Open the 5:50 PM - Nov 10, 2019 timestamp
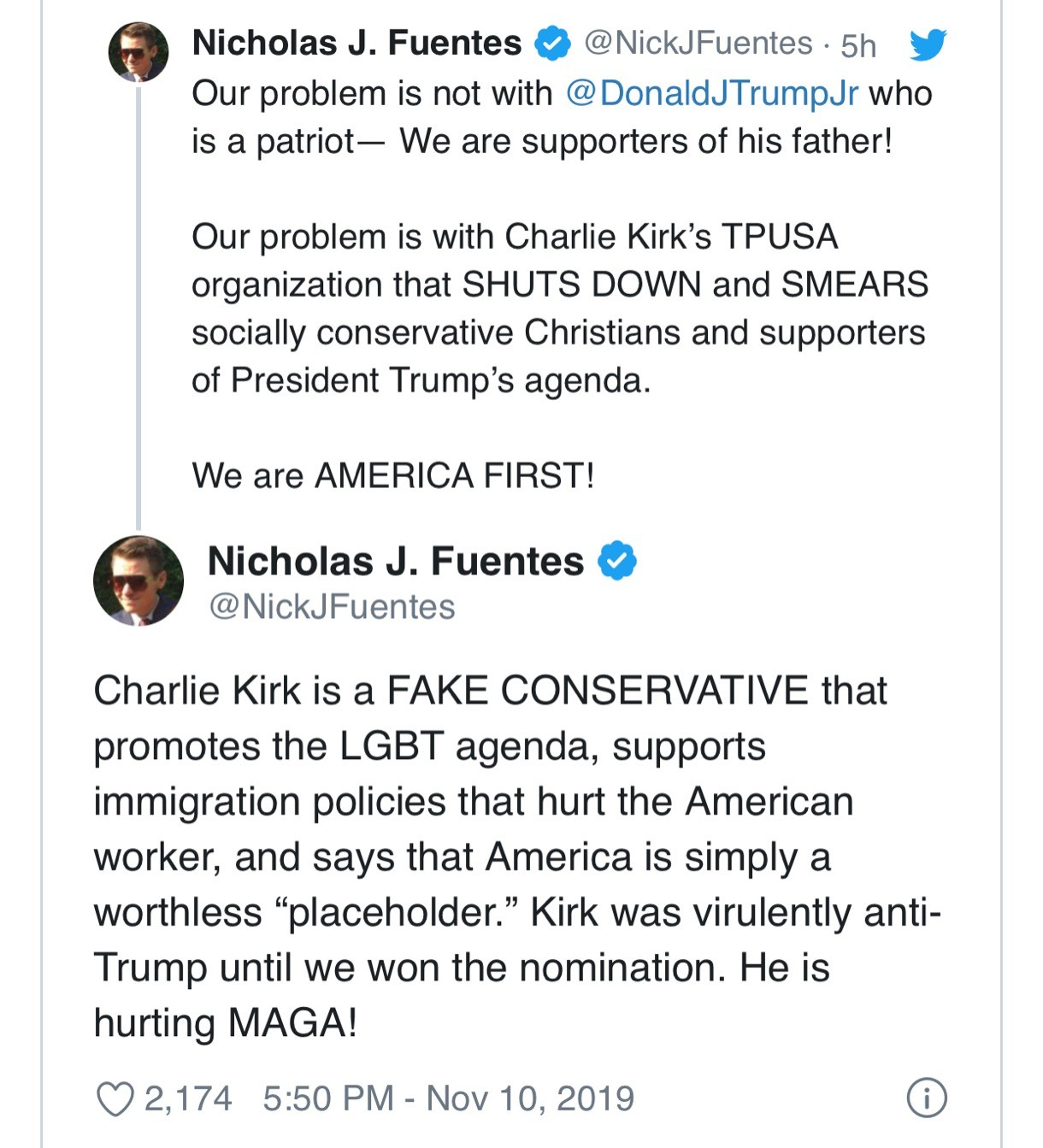The height and width of the screenshot is (1148, 1043). click(x=448, y=1098)
